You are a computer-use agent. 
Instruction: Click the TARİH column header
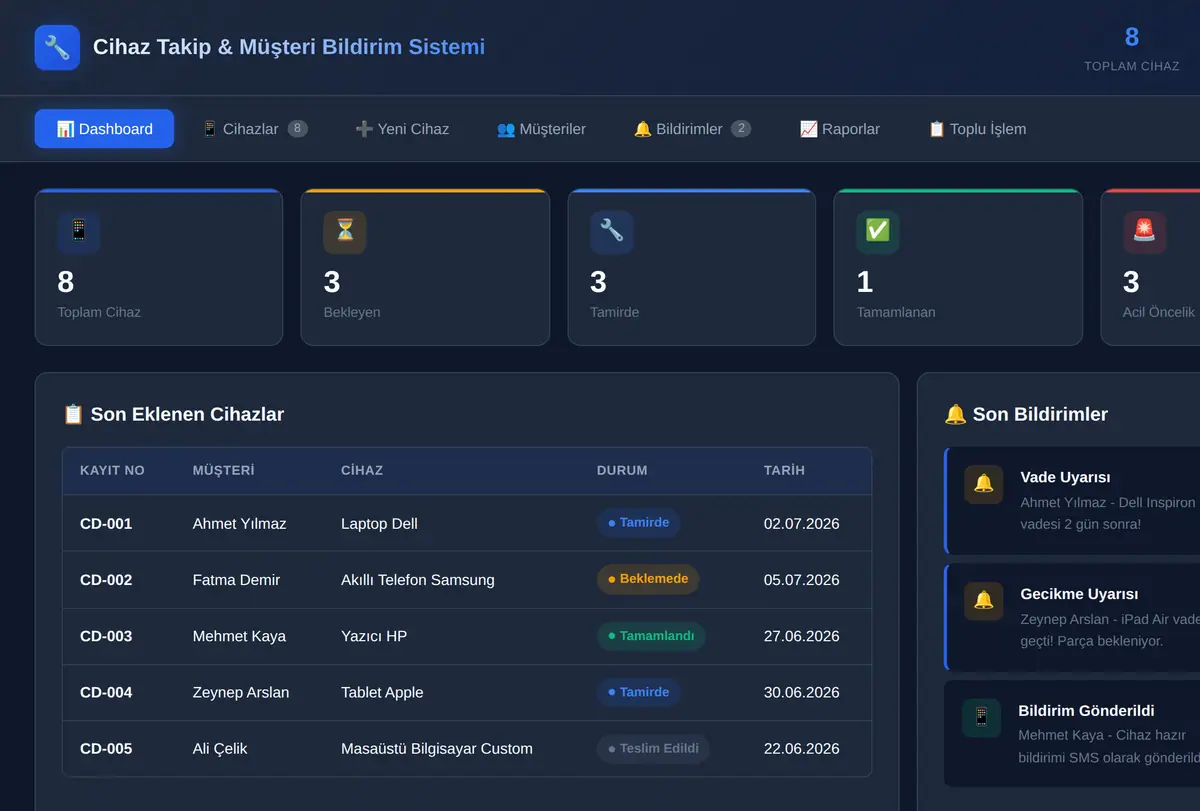click(x=784, y=470)
